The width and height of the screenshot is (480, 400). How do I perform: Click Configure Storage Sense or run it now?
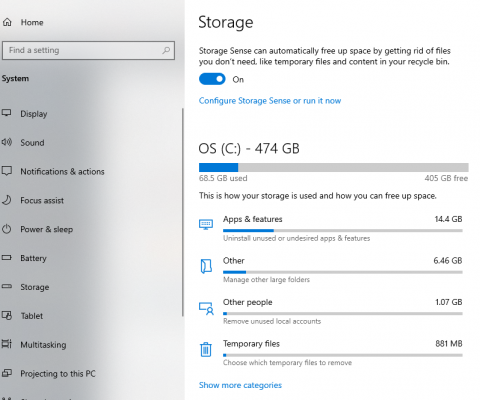[270, 101]
